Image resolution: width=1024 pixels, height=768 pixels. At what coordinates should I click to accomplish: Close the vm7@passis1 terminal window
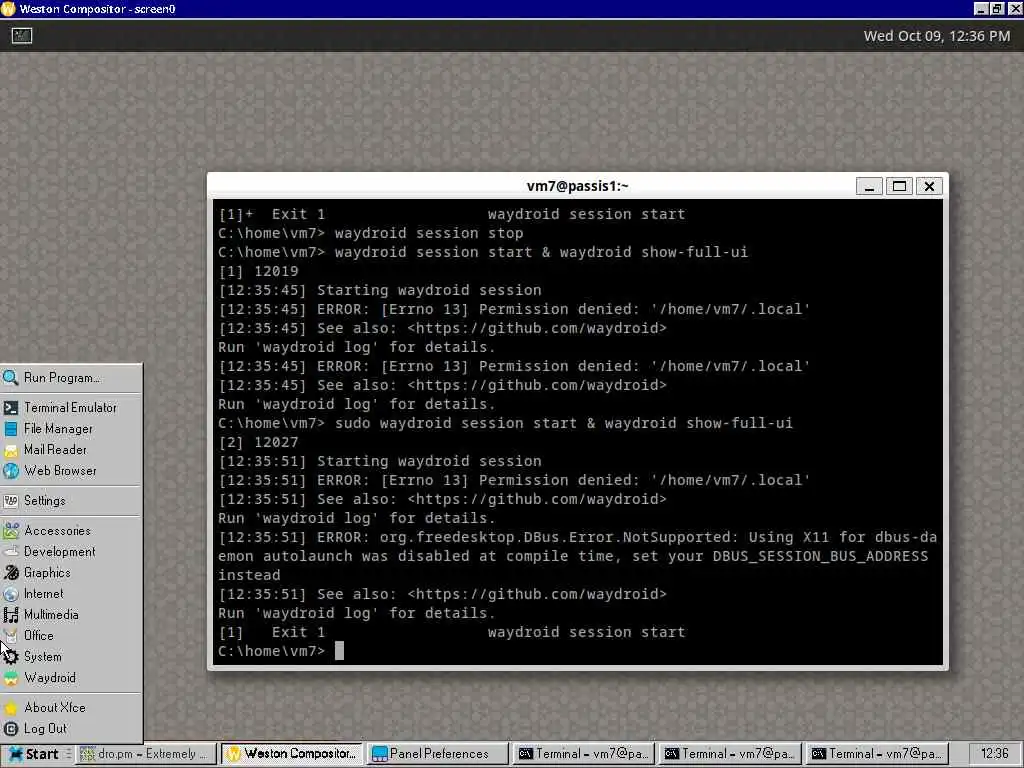click(x=929, y=186)
